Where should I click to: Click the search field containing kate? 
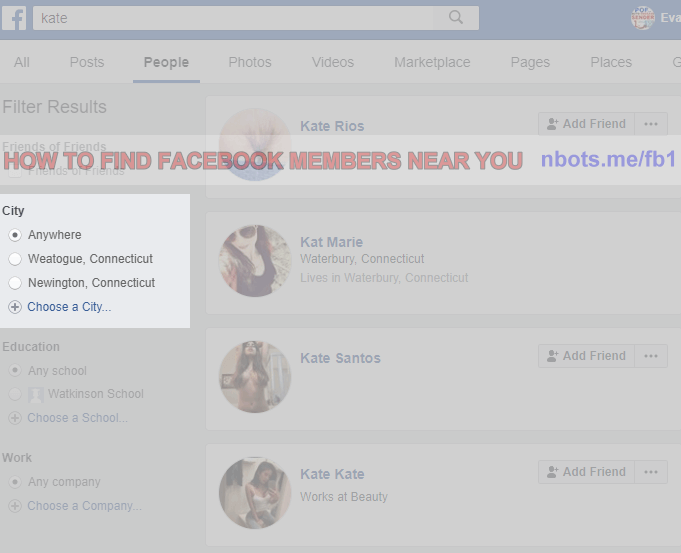point(233,18)
